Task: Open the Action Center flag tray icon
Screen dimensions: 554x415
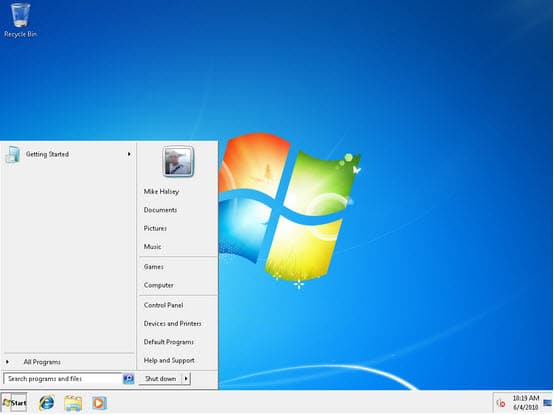Action: (501, 403)
